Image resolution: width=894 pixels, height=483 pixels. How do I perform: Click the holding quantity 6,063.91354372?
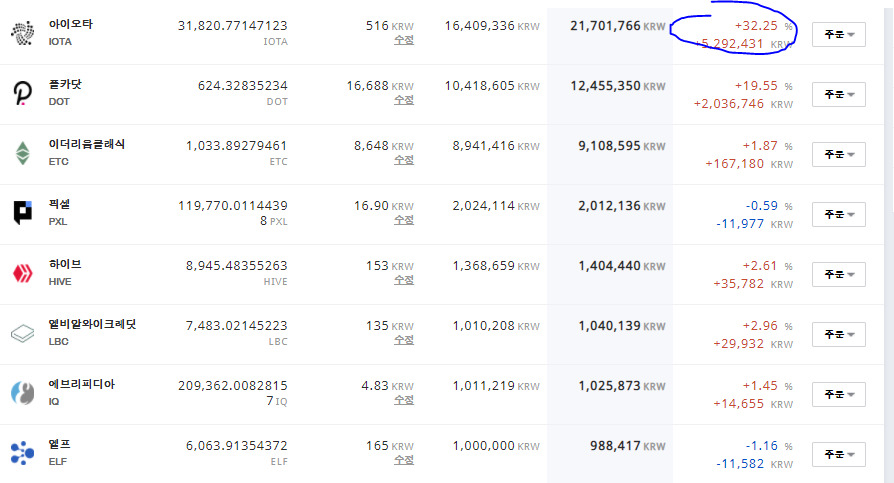pos(237,445)
